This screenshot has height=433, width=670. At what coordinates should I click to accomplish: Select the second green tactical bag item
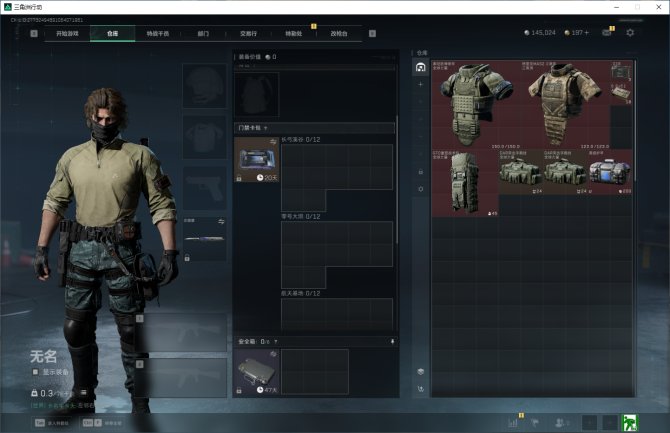[x=565, y=172]
